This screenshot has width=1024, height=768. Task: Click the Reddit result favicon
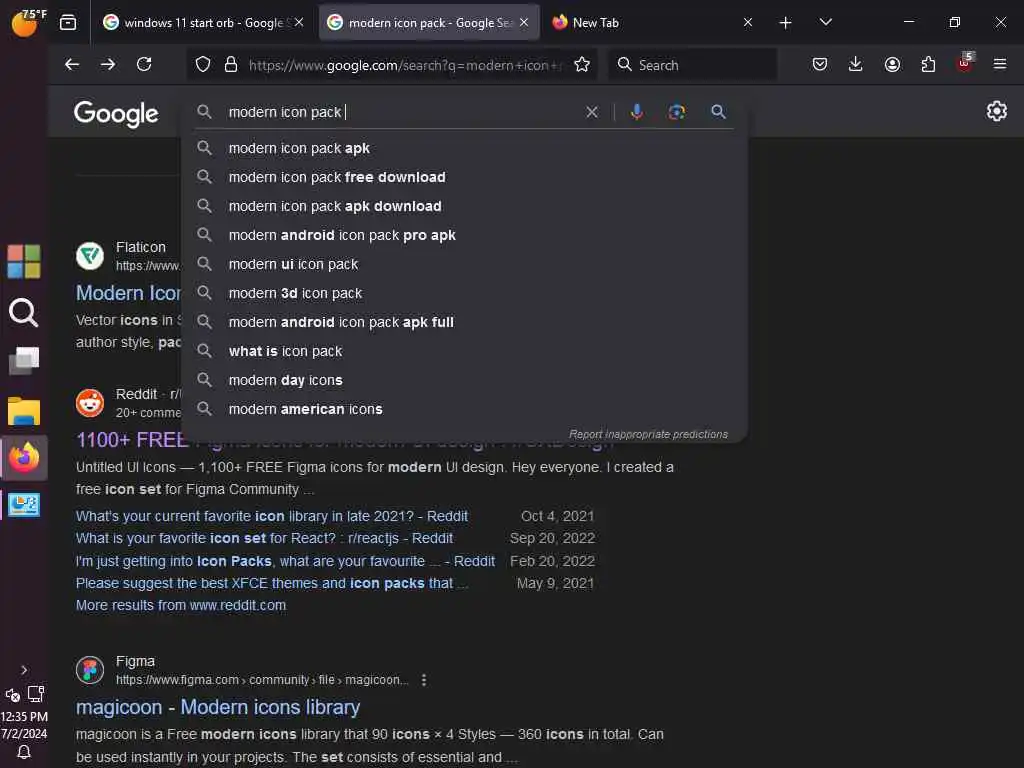click(90, 403)
